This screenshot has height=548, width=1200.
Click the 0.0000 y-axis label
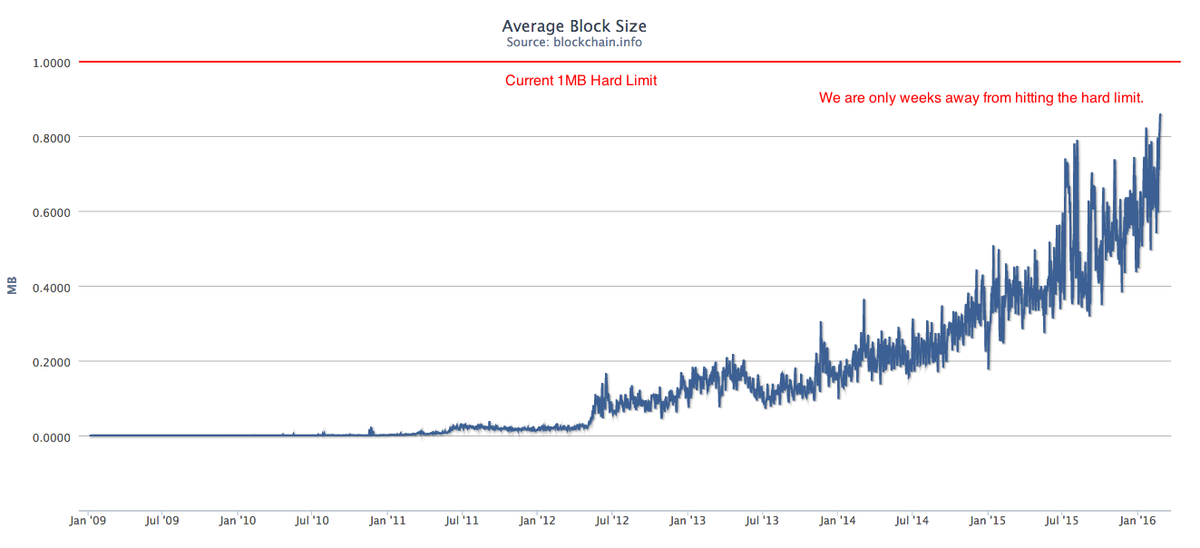point(51,437)
